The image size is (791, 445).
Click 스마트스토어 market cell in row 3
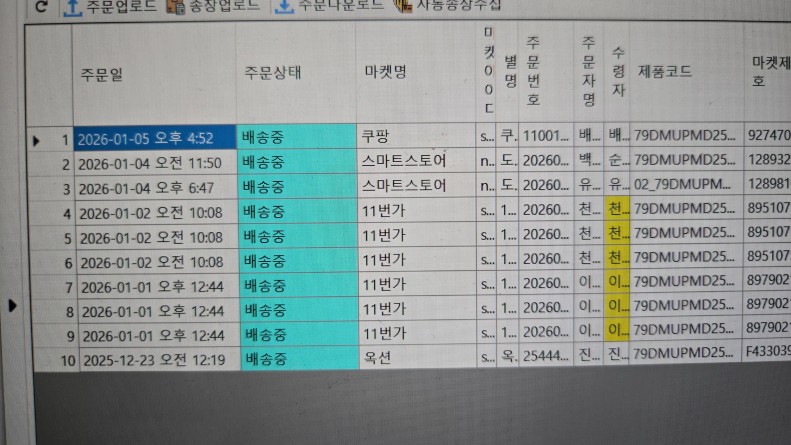click(417, 185)
